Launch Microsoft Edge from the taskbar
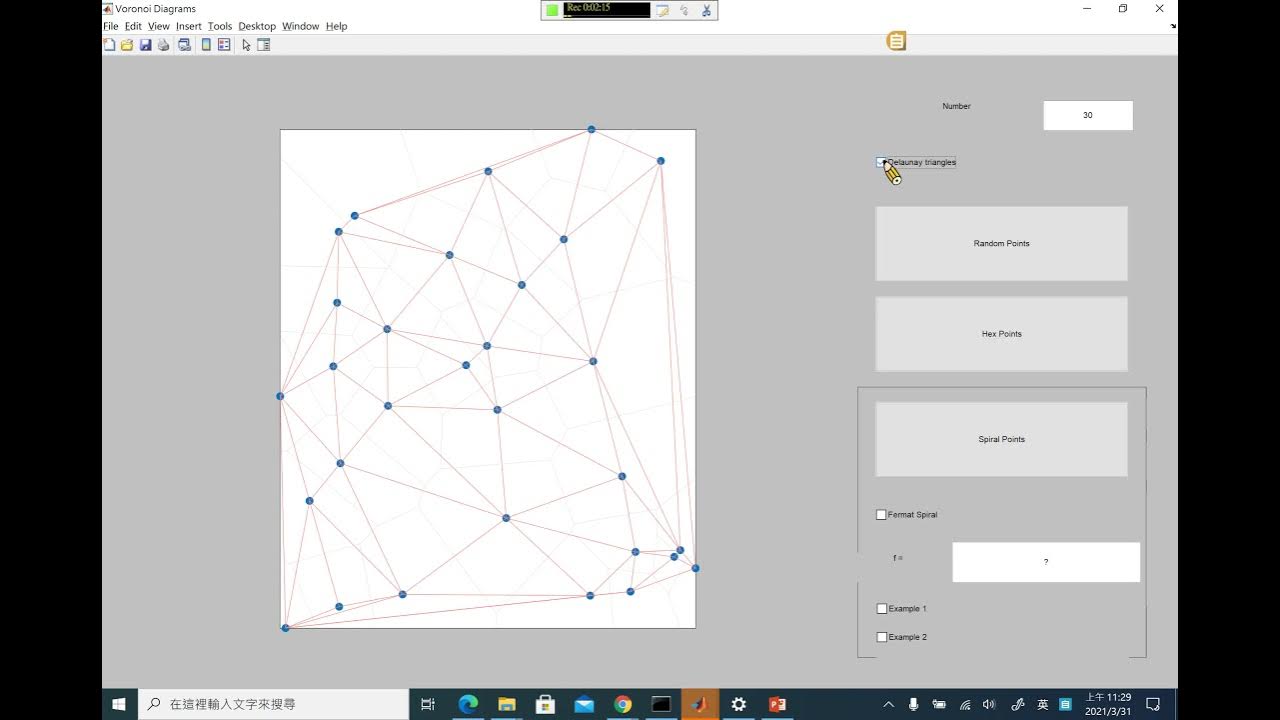This screenshot has width=1280, height=720. [x=467, y=704]
